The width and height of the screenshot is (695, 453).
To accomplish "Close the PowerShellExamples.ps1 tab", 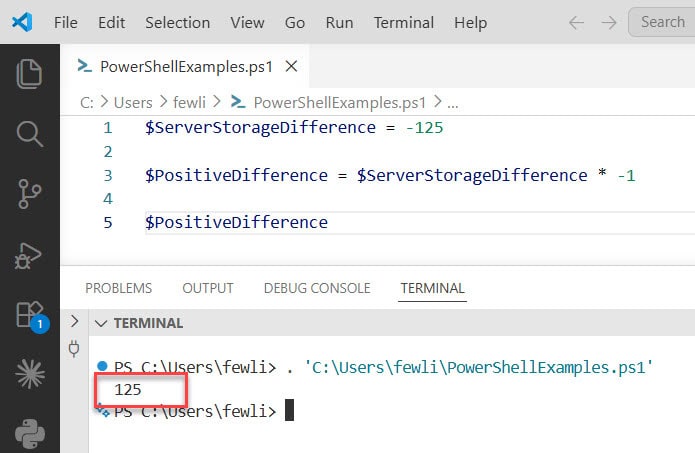I will click(291, 66).
